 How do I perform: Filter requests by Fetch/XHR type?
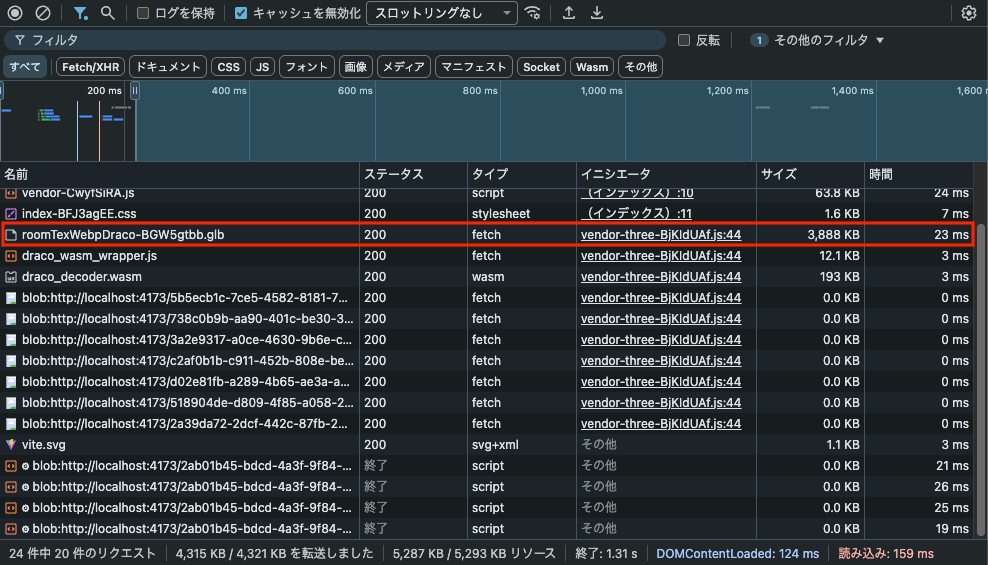pos(91,67)
